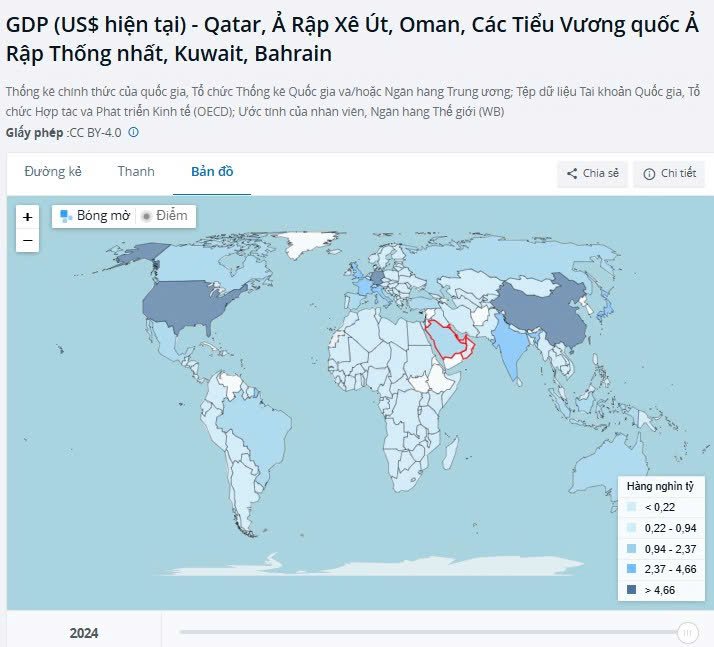The width and height of the screenshot is (714, 647).
Task: Open the Đường kẻ line chart tab
Action: coord(53,172)
